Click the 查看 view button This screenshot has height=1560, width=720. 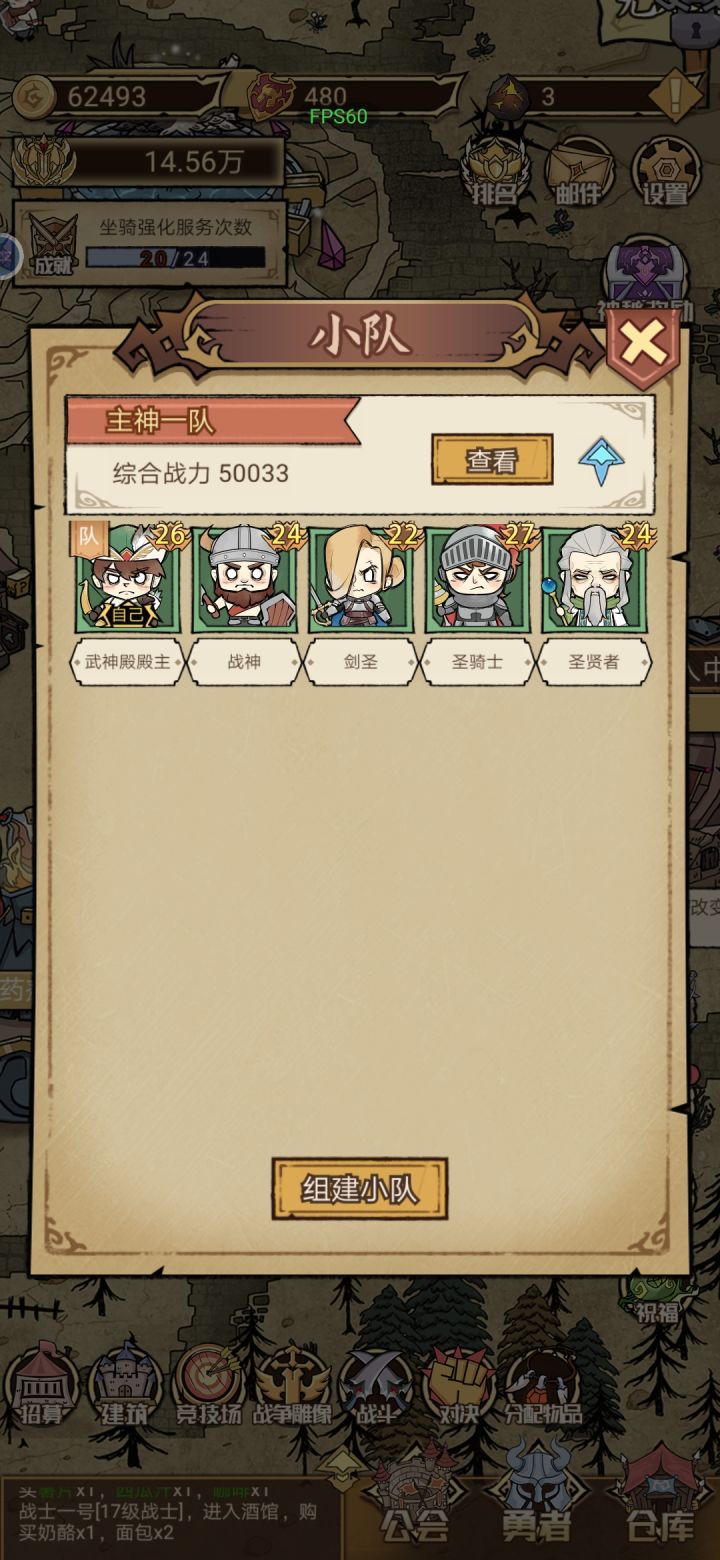click(492, 460)
